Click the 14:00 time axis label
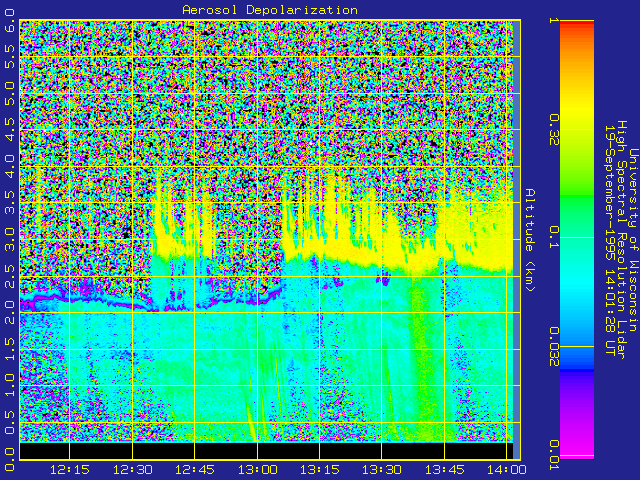Screen dimensions: 640x480 click(x=506, y=470)
